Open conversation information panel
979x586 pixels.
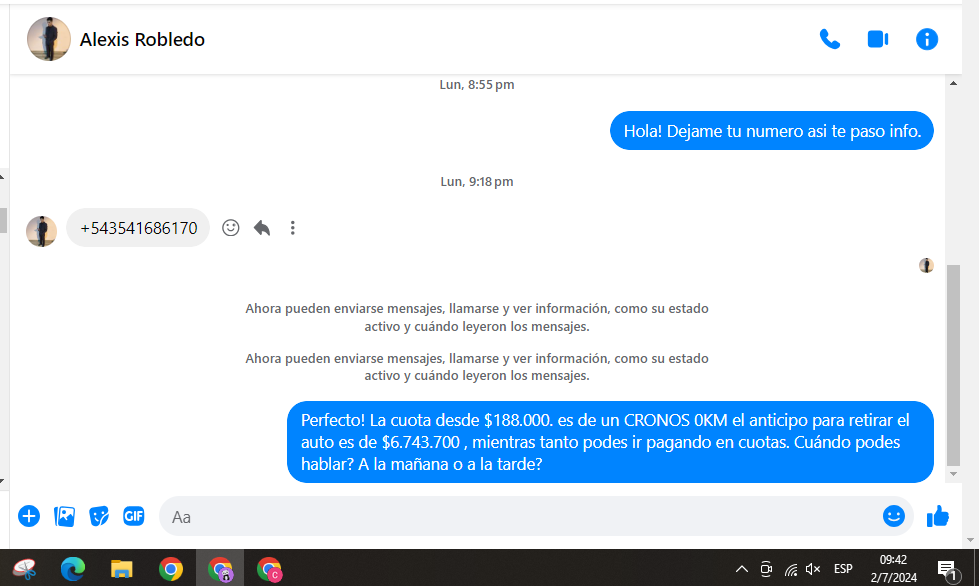point(927,39)
